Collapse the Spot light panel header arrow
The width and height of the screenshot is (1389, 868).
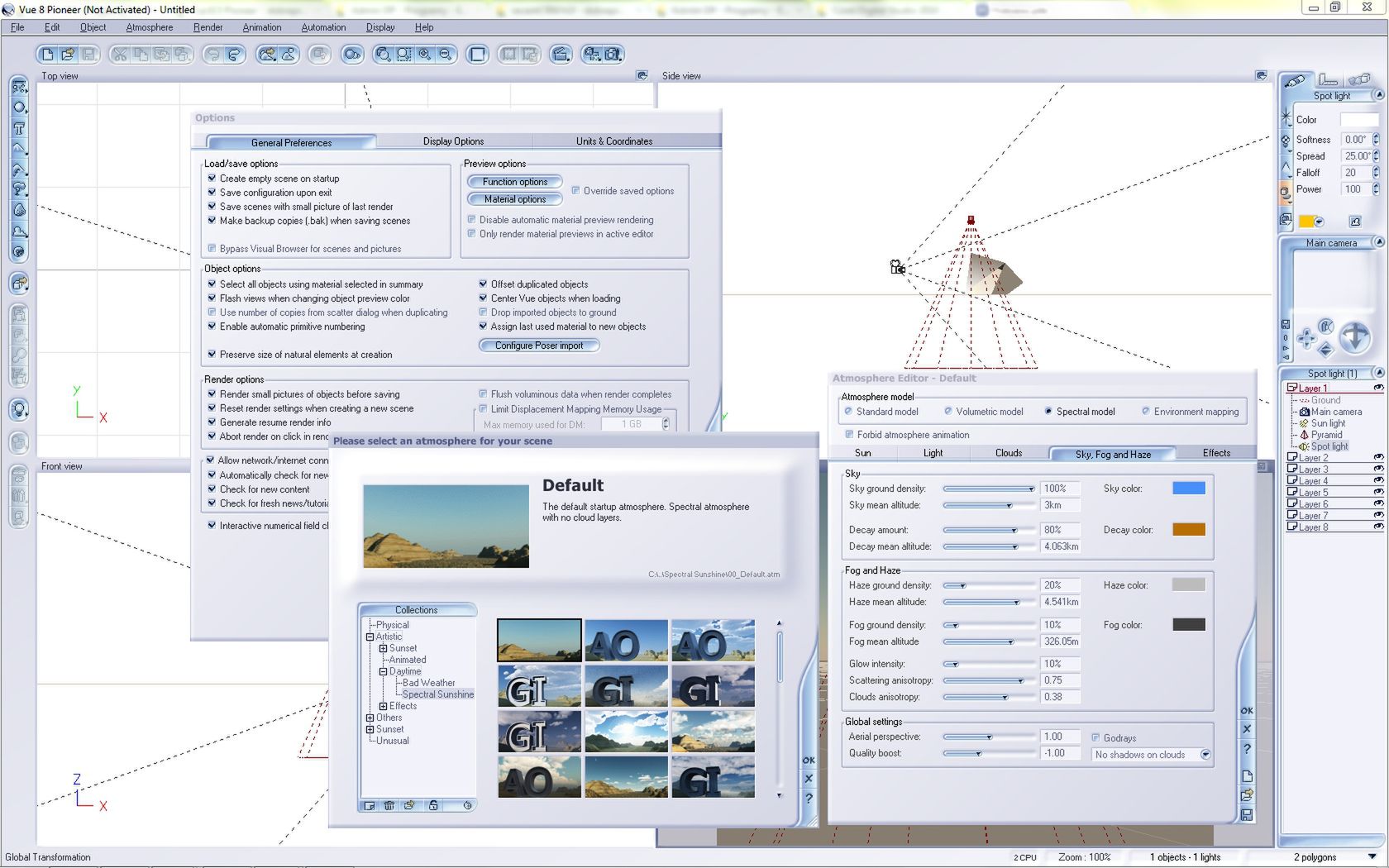click(1379, 96)
